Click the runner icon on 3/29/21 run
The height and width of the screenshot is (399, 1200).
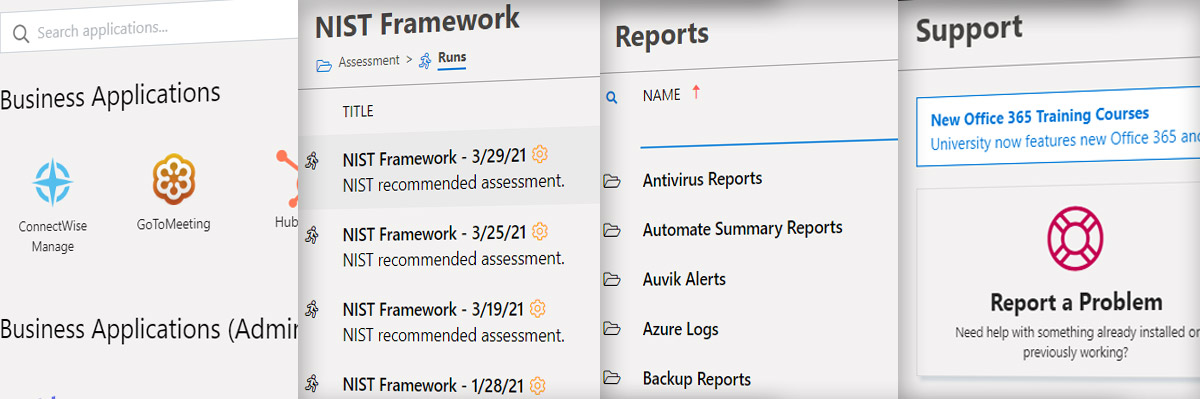click(x=312, y=158)
